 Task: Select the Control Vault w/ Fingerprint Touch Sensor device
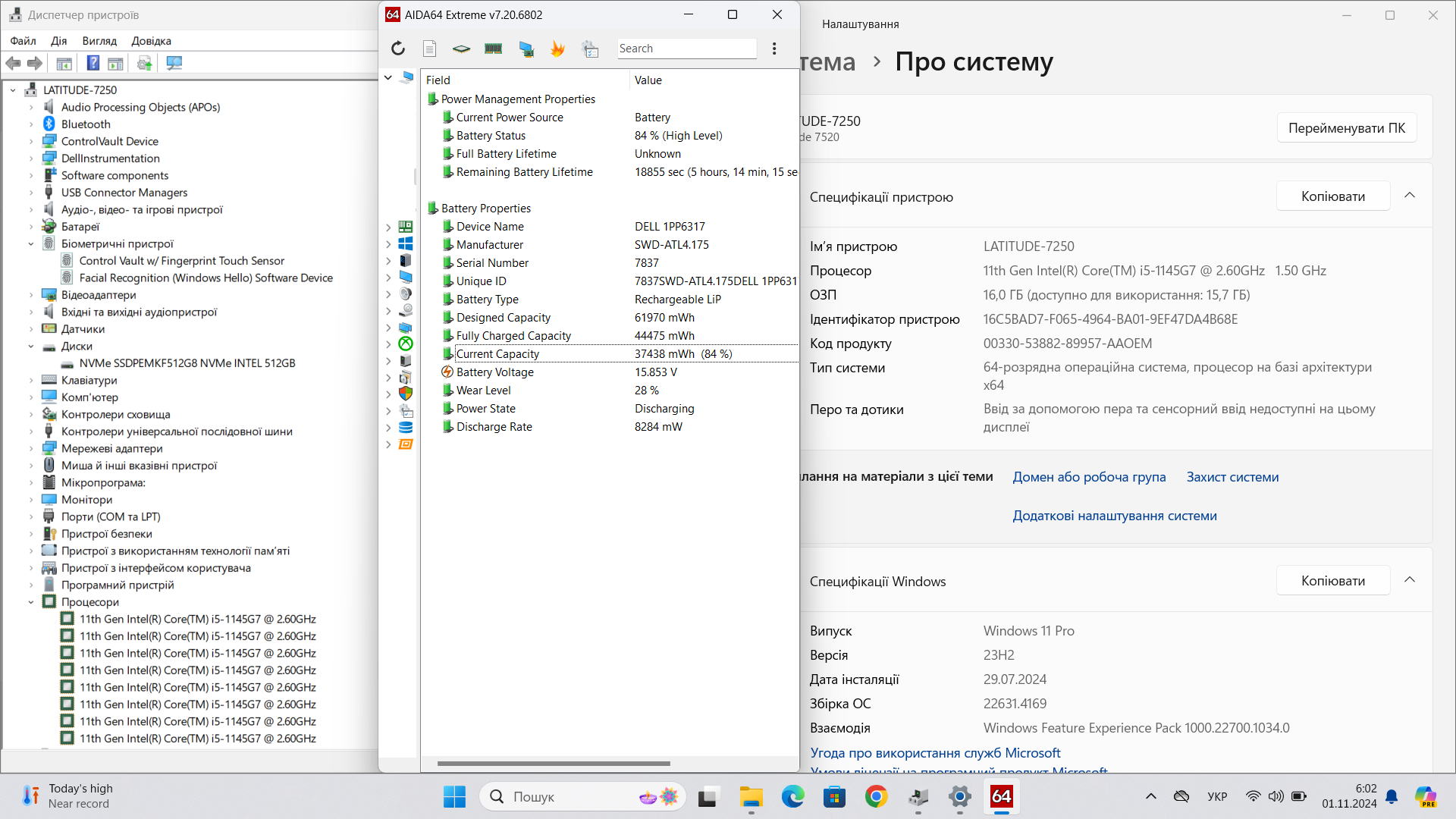[182, 261]
